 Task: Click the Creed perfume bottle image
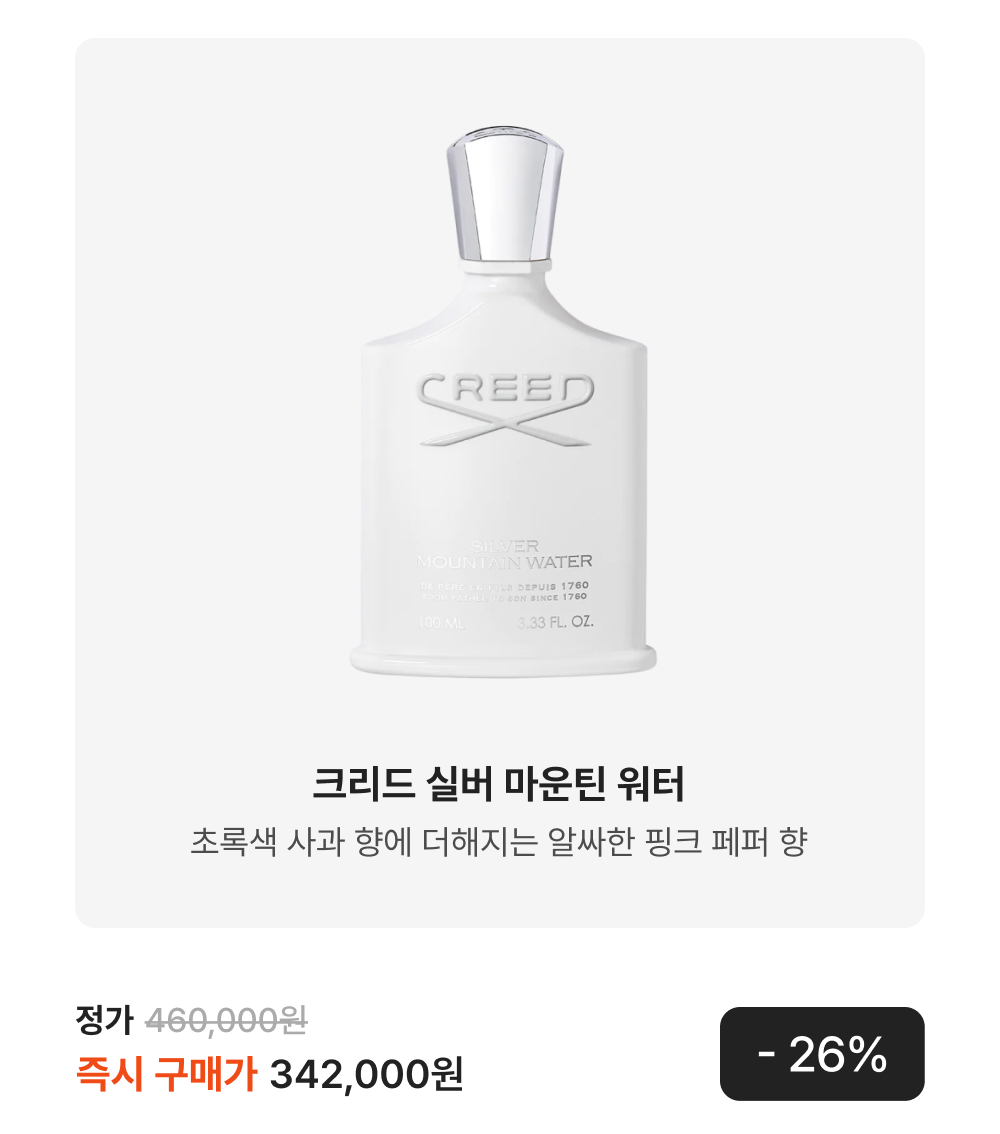(503, 401)
